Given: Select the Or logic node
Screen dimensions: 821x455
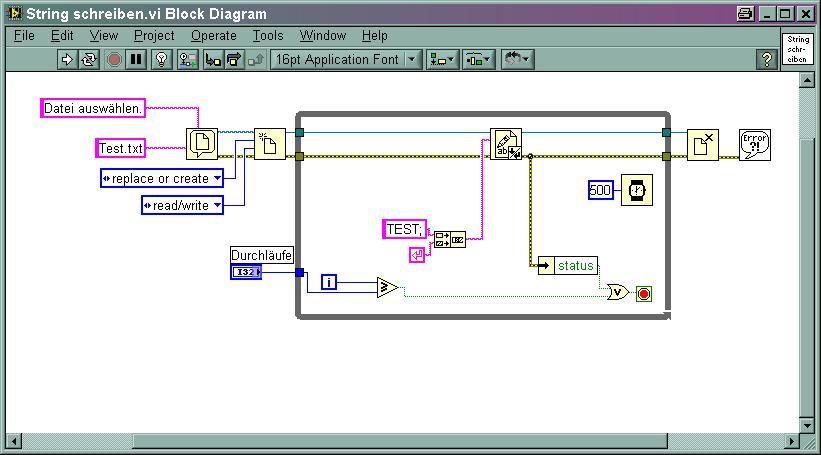Looking at the screenshot, I should (618, 292).
